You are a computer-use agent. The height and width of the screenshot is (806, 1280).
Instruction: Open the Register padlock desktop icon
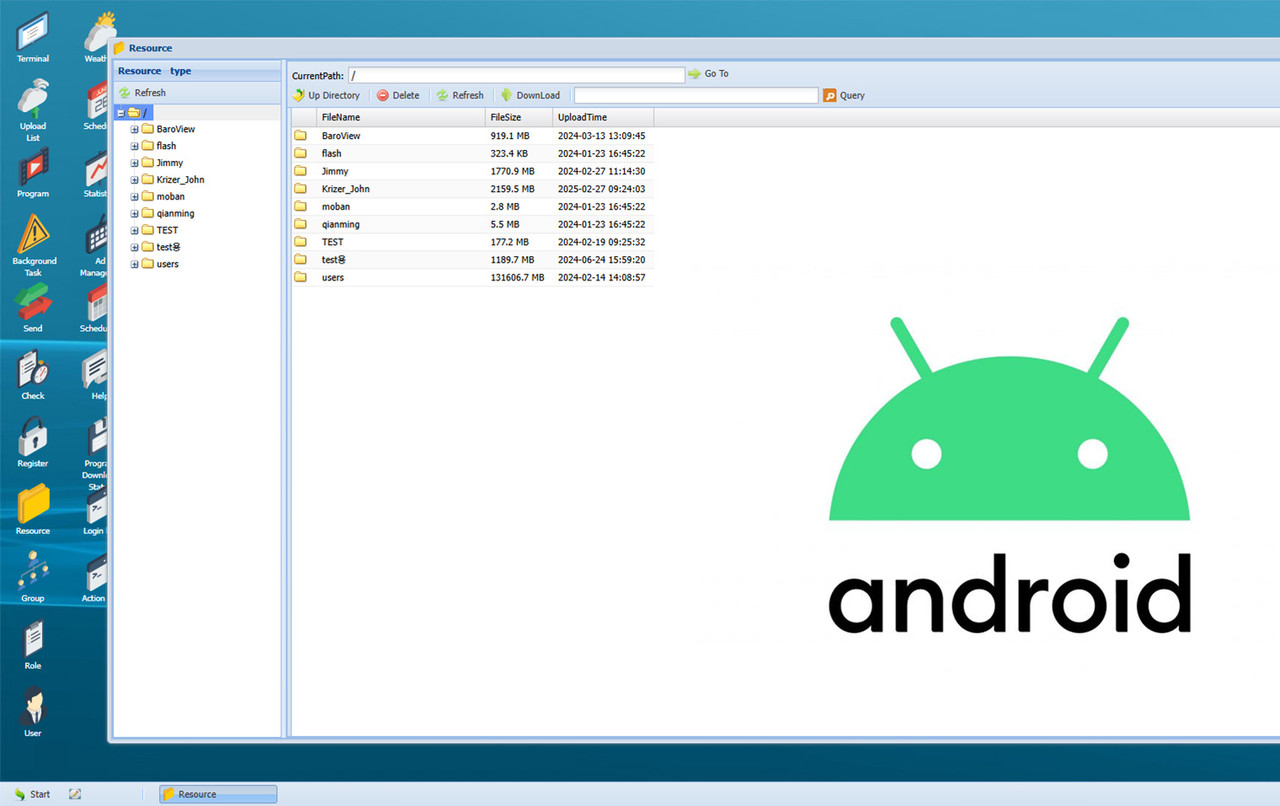click(x=33, y=442)
